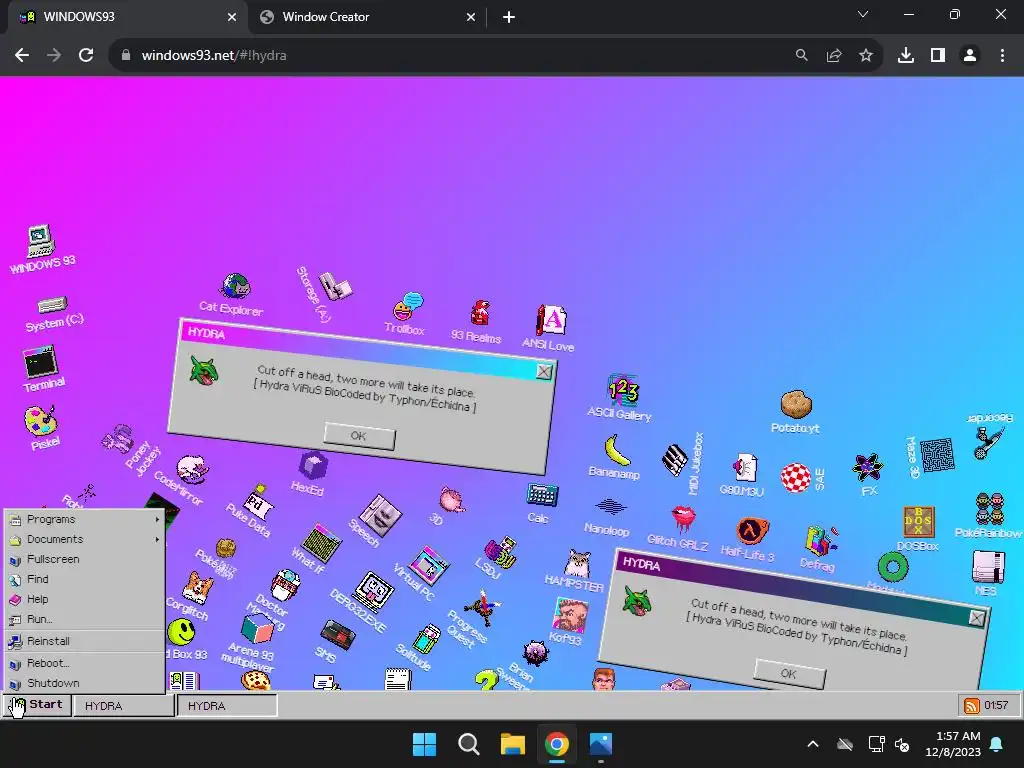Launch the Cat Explorer icon

236,286
